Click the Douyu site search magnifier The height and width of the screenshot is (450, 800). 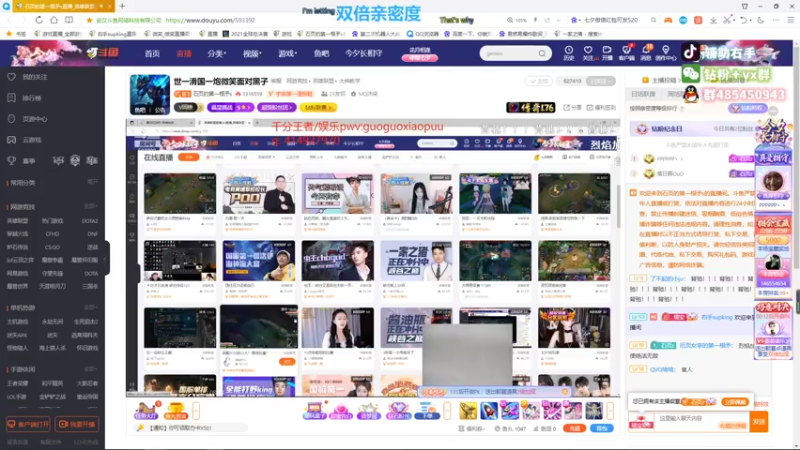(x=542, y=53)
